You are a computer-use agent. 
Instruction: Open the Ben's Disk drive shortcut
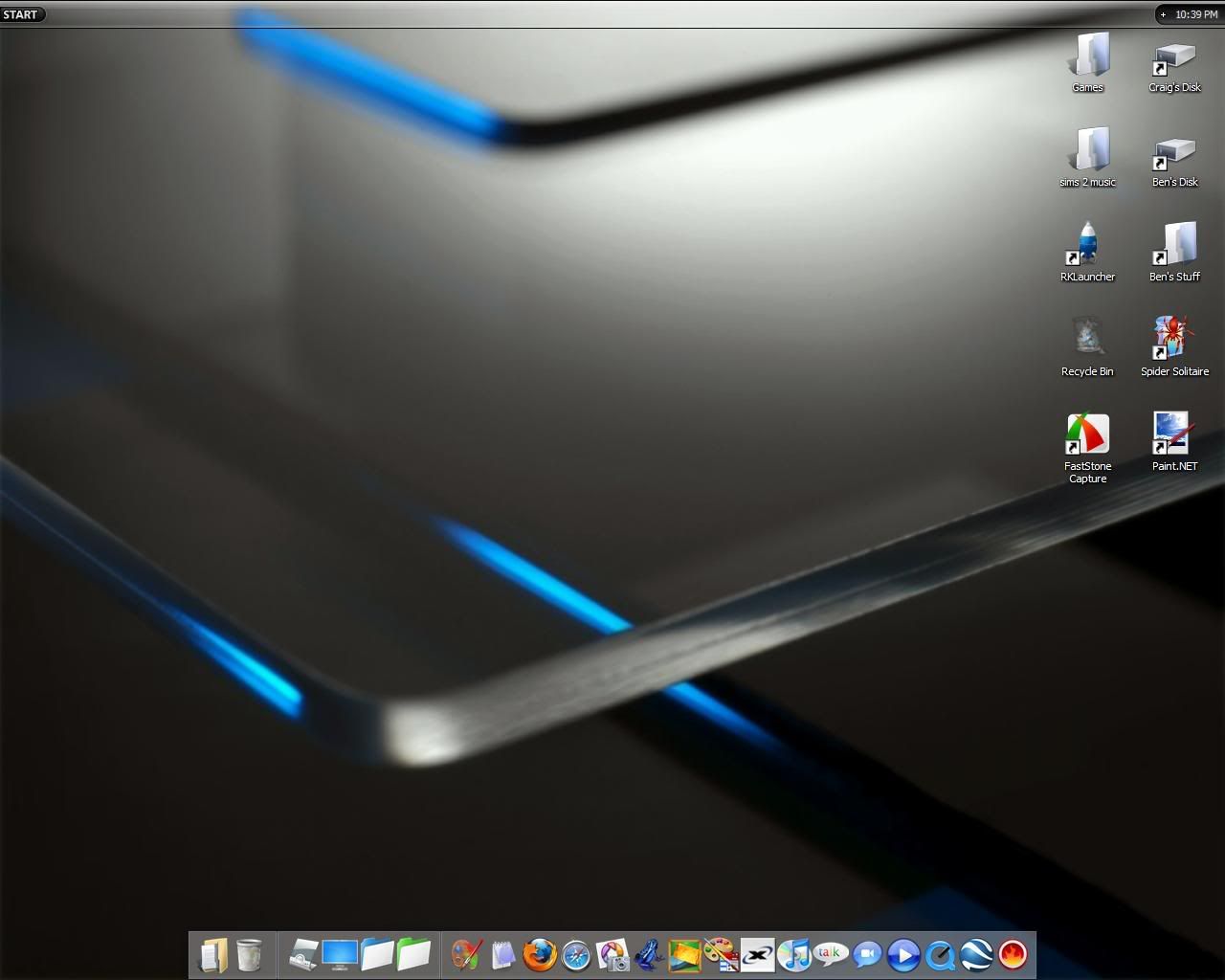point(1174,160)
